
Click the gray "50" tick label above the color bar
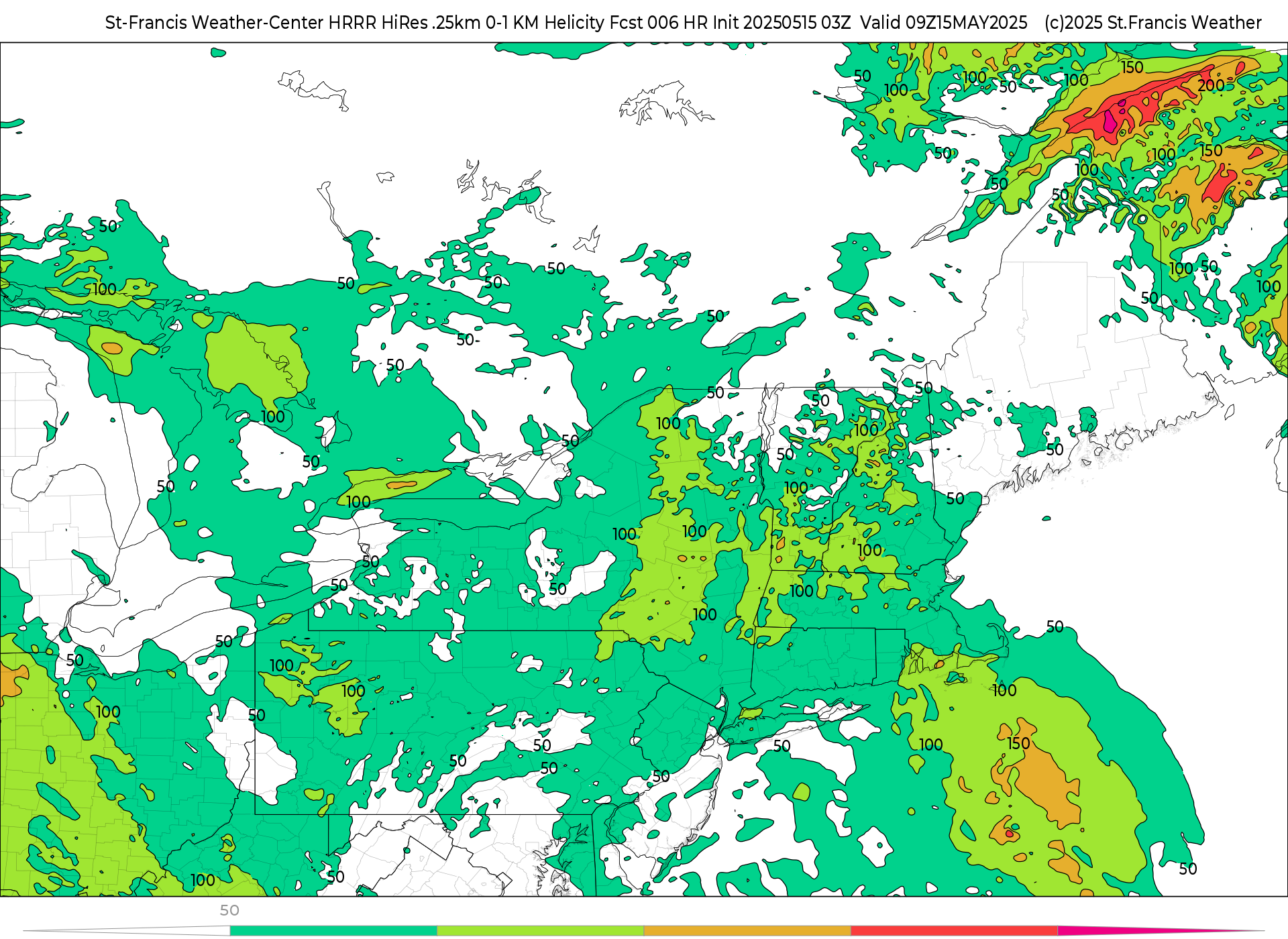coord(229,910)
